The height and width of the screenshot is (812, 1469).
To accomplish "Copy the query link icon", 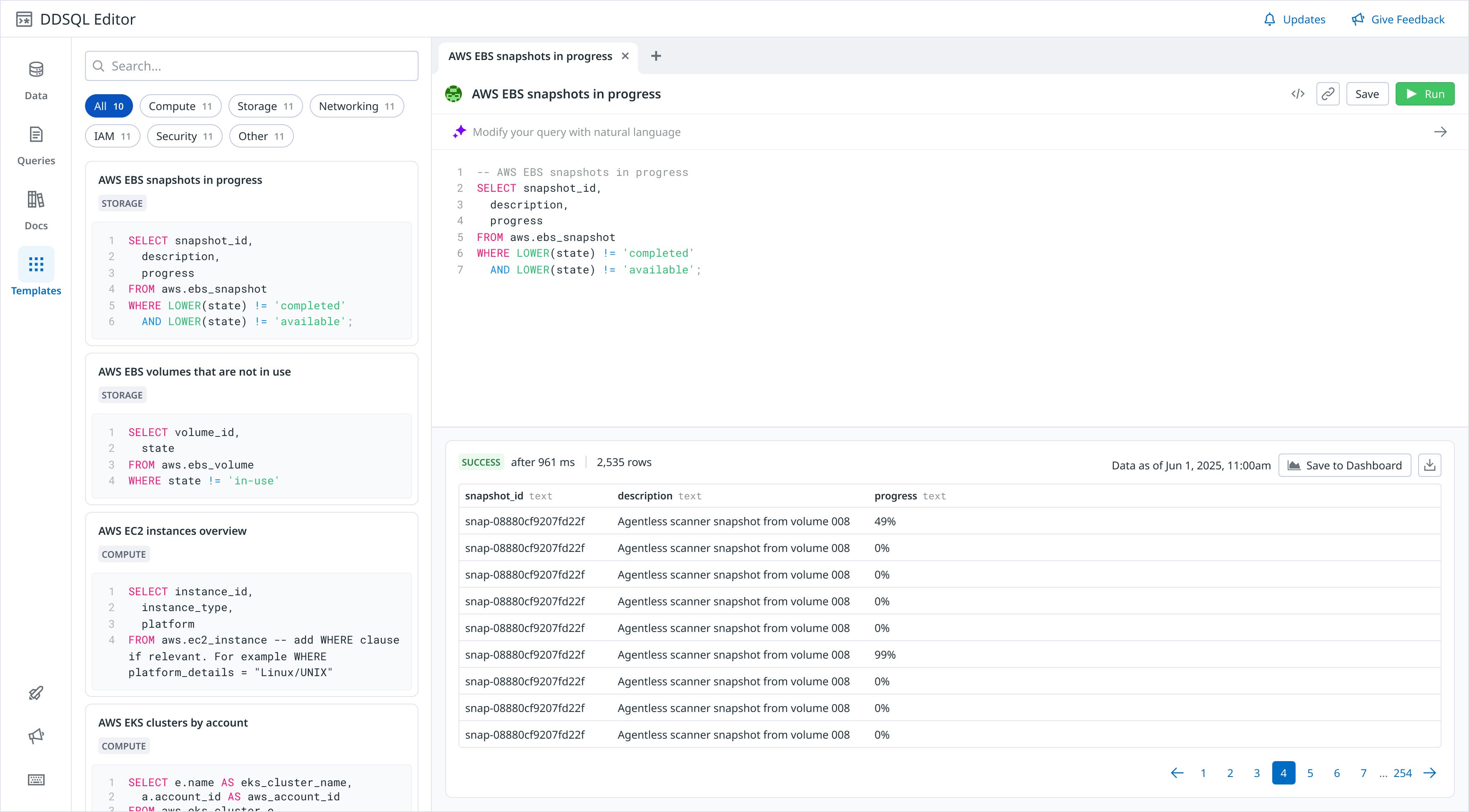I will point(1328,93).
